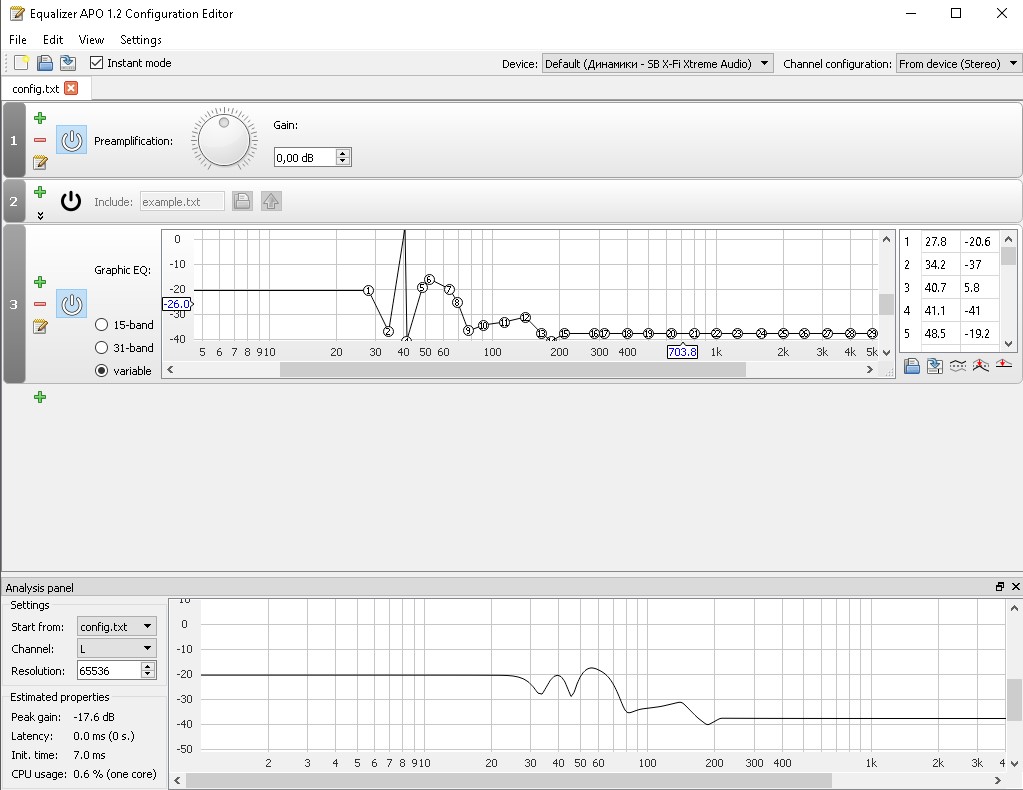Close the config.txt tab
Viewport: 1023px width, 790px height.
tap(71, 88)
